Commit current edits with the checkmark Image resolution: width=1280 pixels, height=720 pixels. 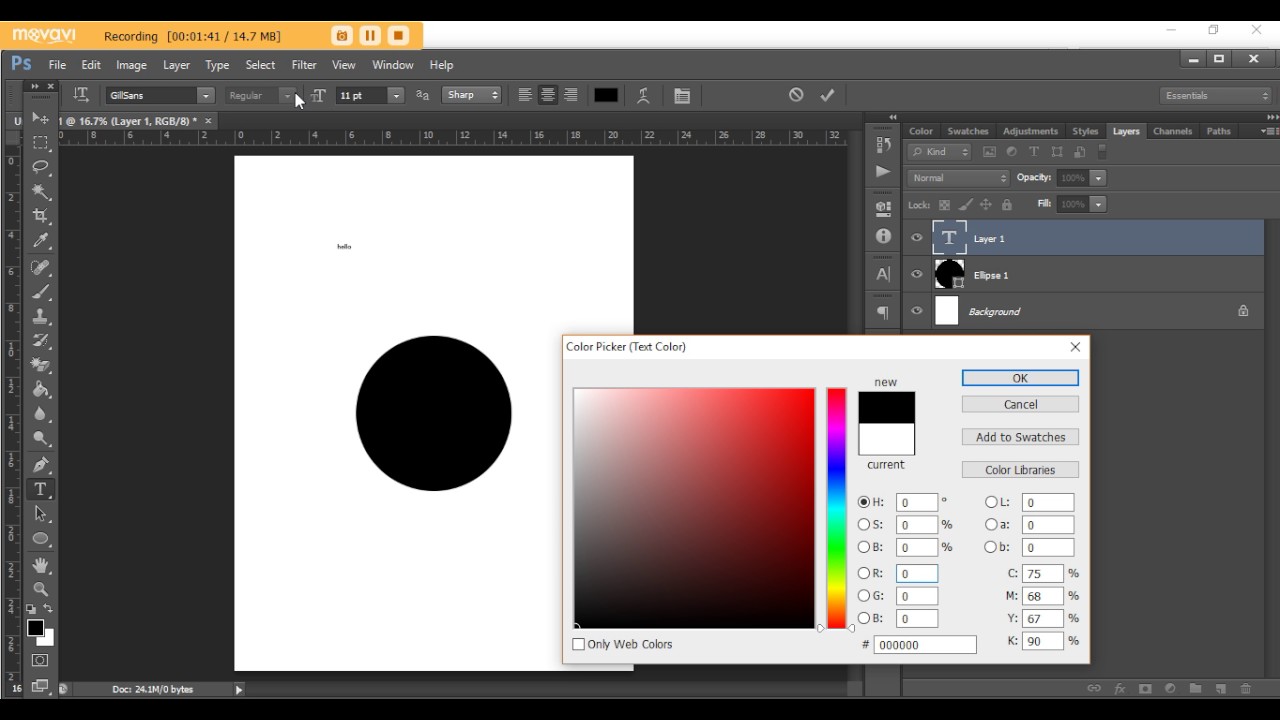click(827, 95)
